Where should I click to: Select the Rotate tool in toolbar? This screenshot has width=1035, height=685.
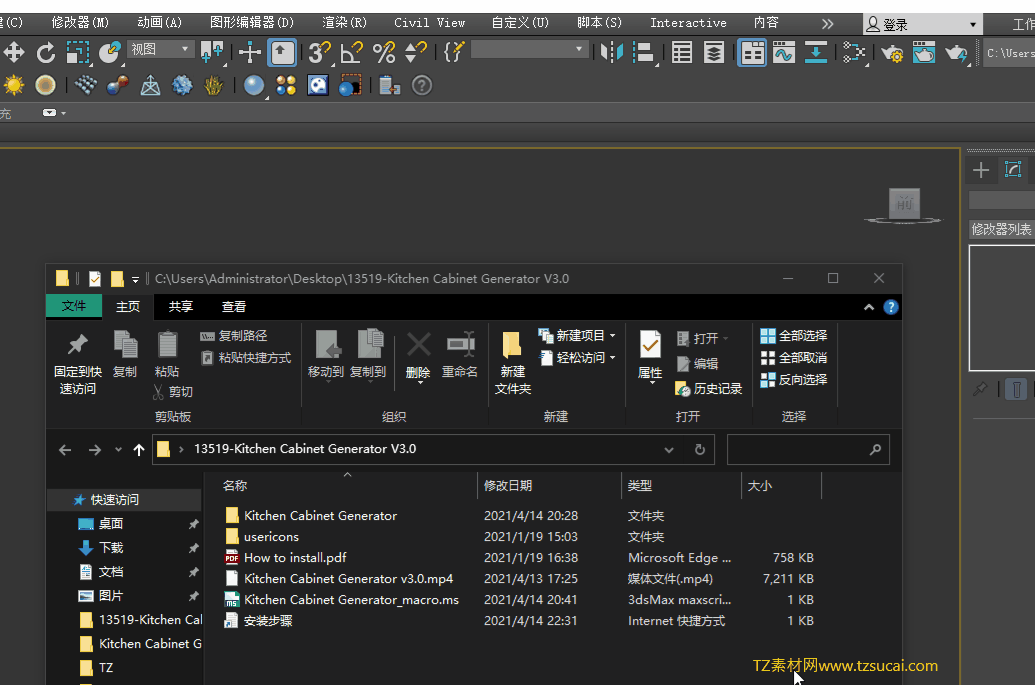point(45,51)
